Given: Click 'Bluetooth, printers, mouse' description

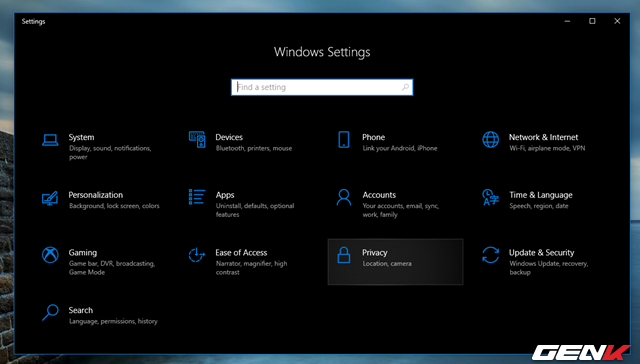Looking at the screenshot, I should 254,148.
